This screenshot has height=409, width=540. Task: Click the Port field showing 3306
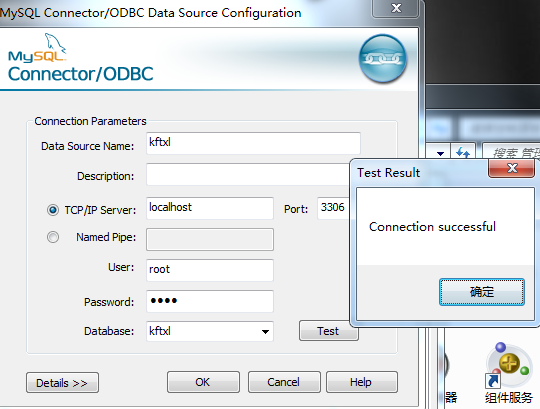pyautogui.click(x=333, y=208)
